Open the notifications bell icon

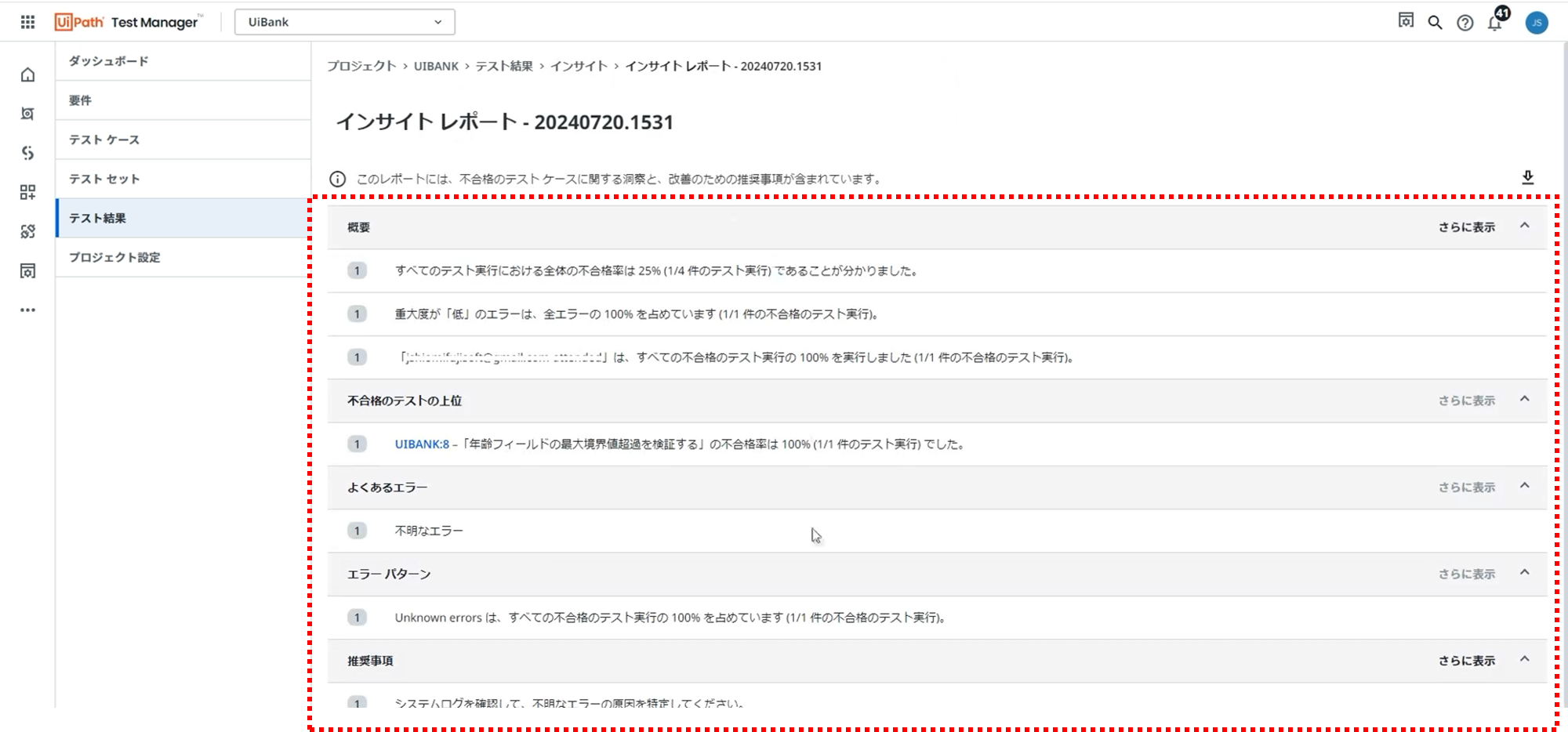coord(1495,22)
